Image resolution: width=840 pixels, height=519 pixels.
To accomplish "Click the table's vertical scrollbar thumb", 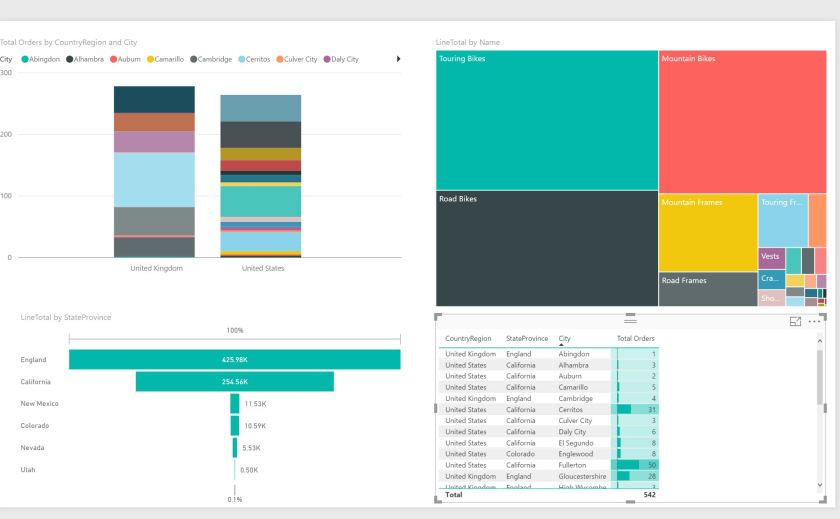I will [x=821, y=377].
